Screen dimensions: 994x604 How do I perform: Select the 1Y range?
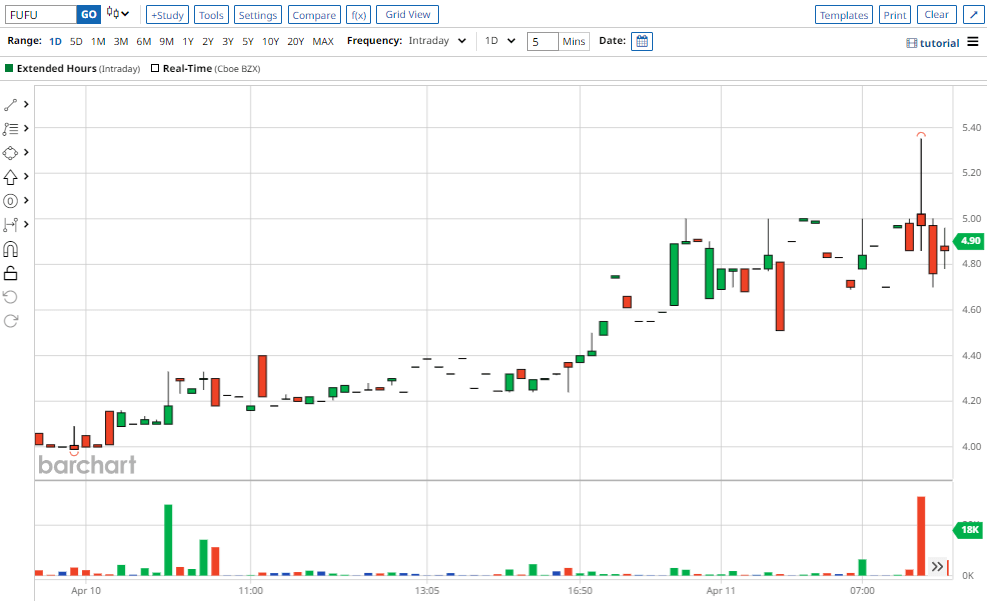pos(188,41)
